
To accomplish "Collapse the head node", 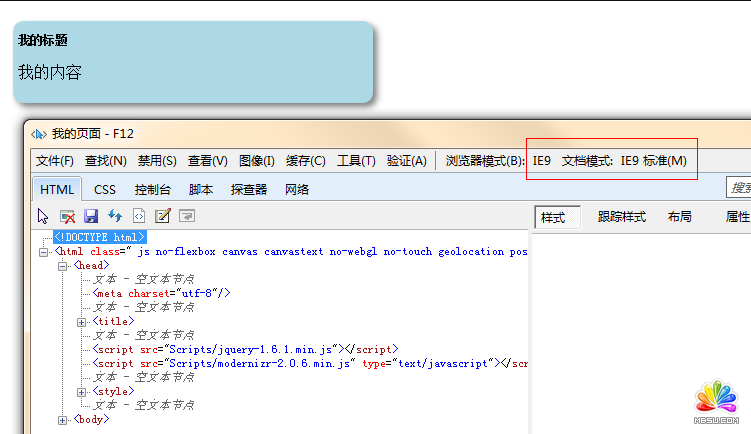I will pyautogui.click(x=63, y=266).
